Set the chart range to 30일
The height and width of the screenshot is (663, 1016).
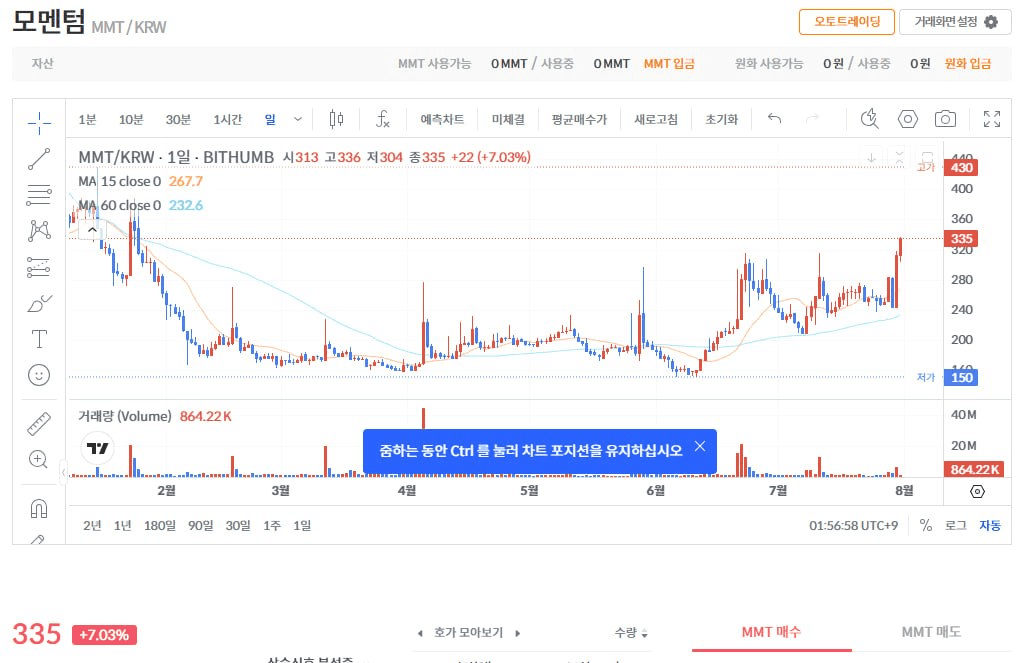click(238, 526)
